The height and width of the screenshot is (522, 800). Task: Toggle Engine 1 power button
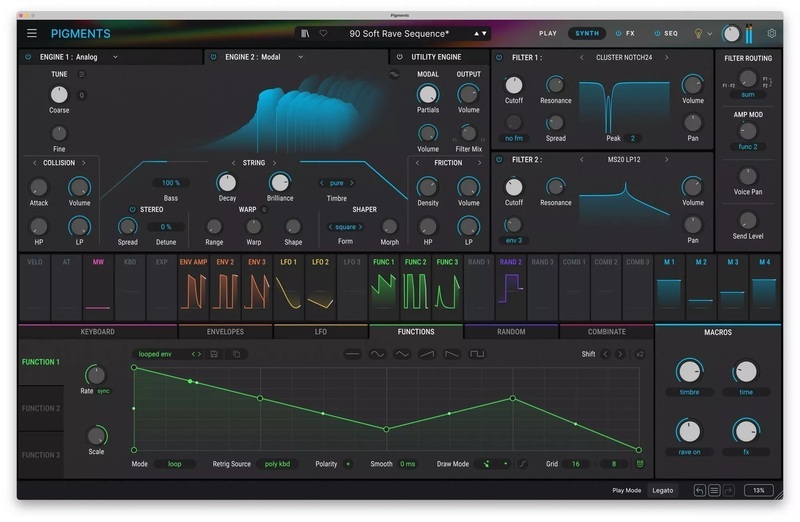click(x=28, y=57)
